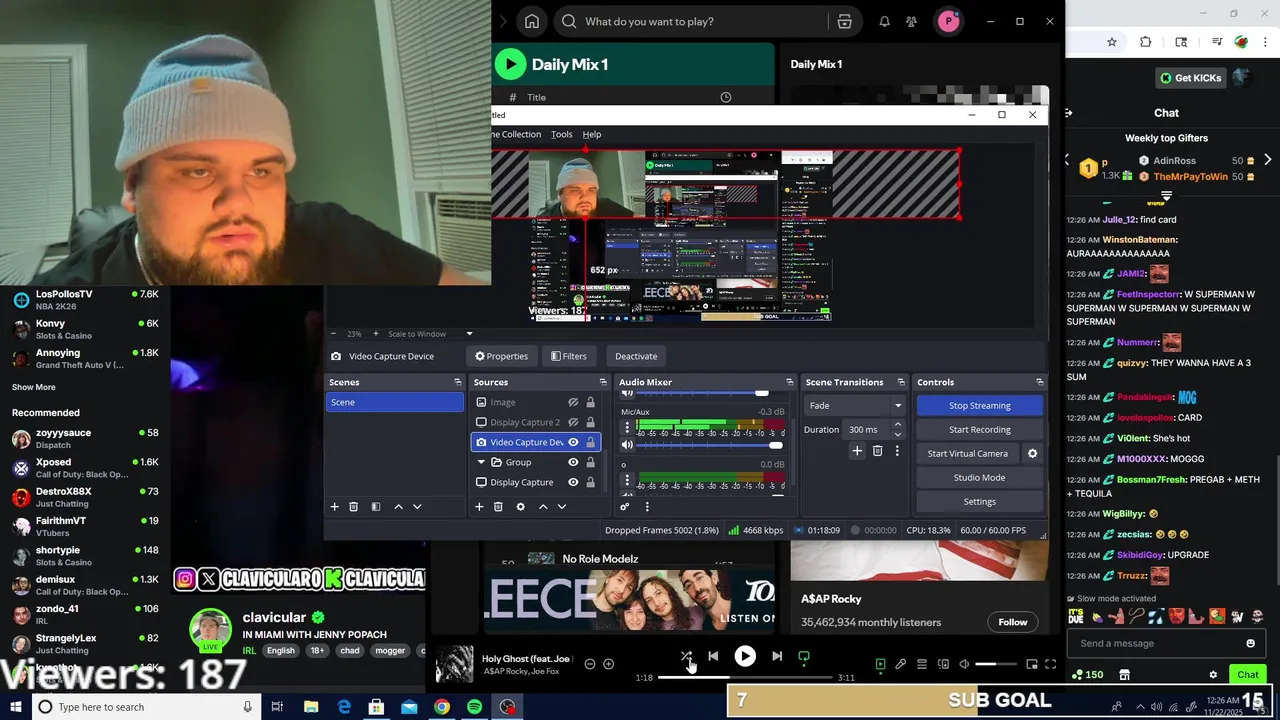Image resolution: width=1280 pixels, height=720 pixels.
Task: Undock the Sources panel
Action: (603, 382)
